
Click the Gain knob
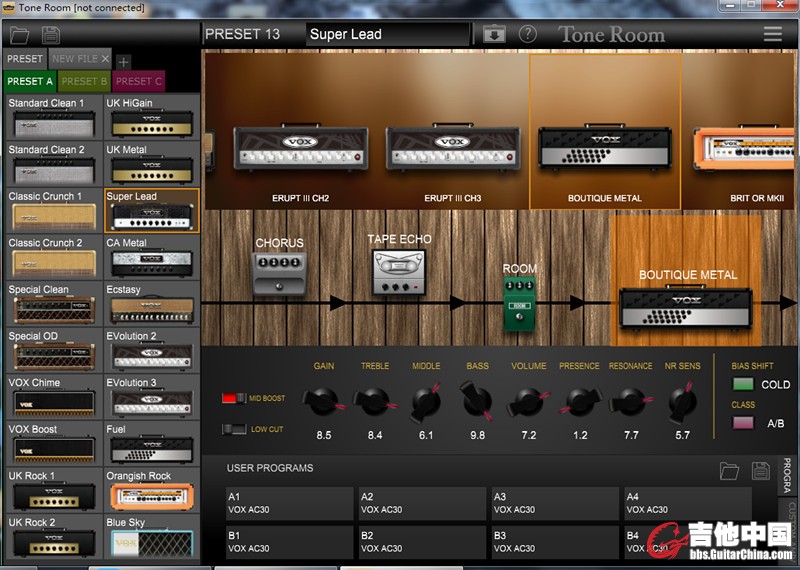coord(323,402)
